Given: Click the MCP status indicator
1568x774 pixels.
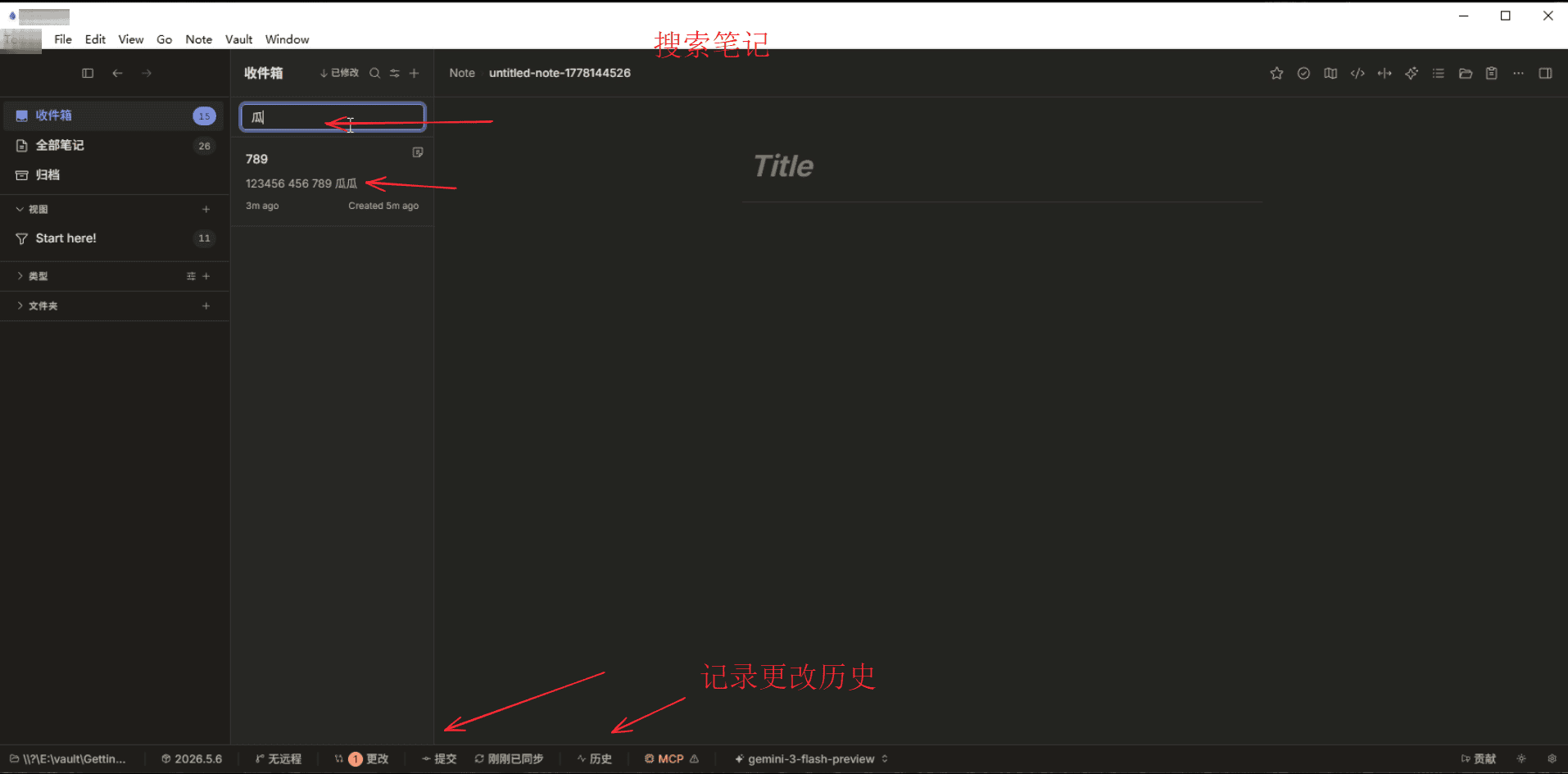Looking at the screenshot, I should pos(671,759).
